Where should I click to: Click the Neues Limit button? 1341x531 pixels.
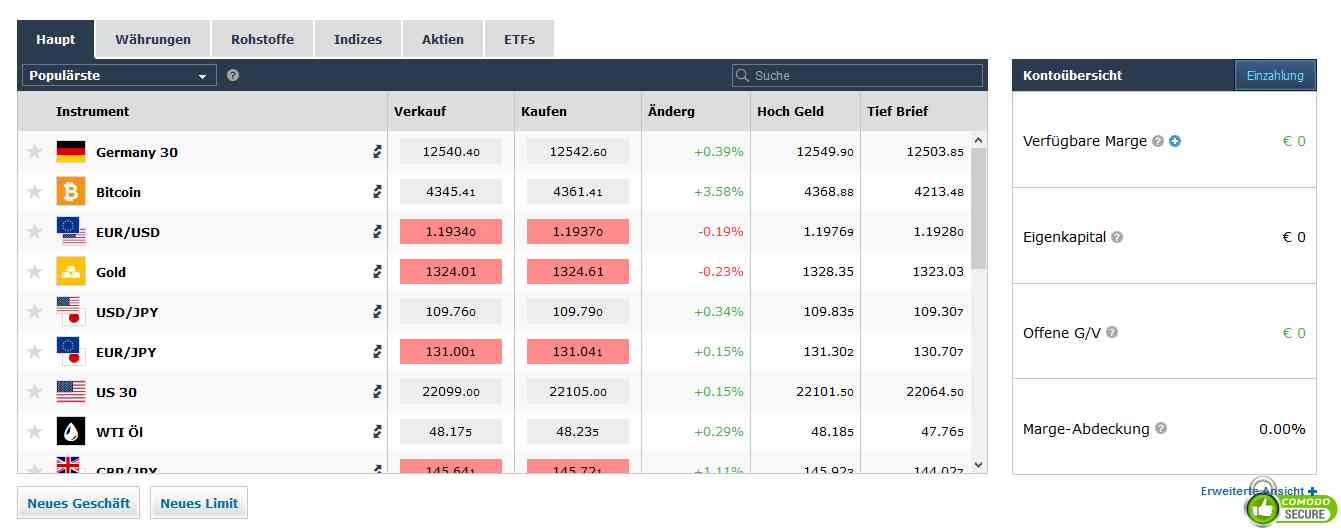(x=199, y=503)
